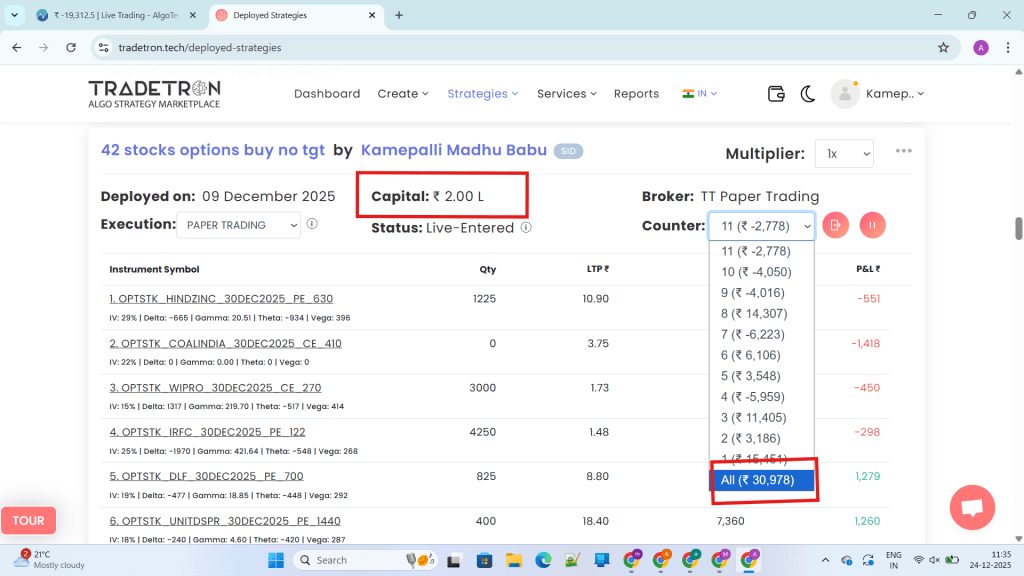1024x576 pixels.
Task: Open the Kamepalli Madhu Babu author link
Action: click(x=453, y=150)
